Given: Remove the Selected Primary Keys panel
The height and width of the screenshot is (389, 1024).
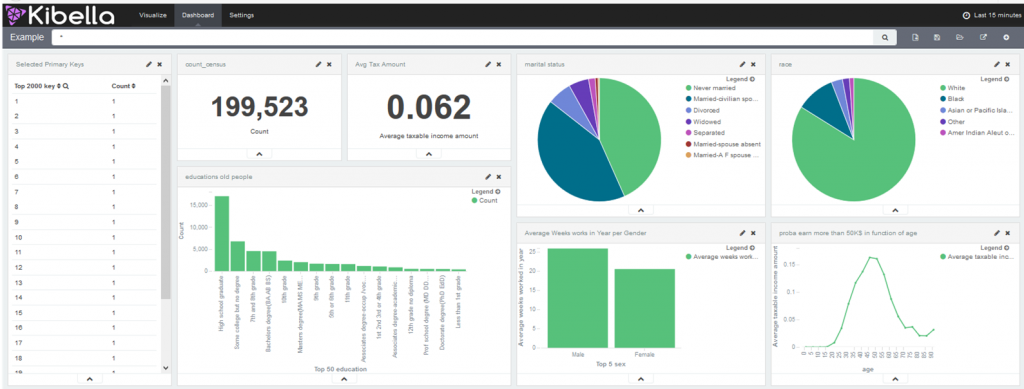Looking at the screenshot, I should 159,65.
